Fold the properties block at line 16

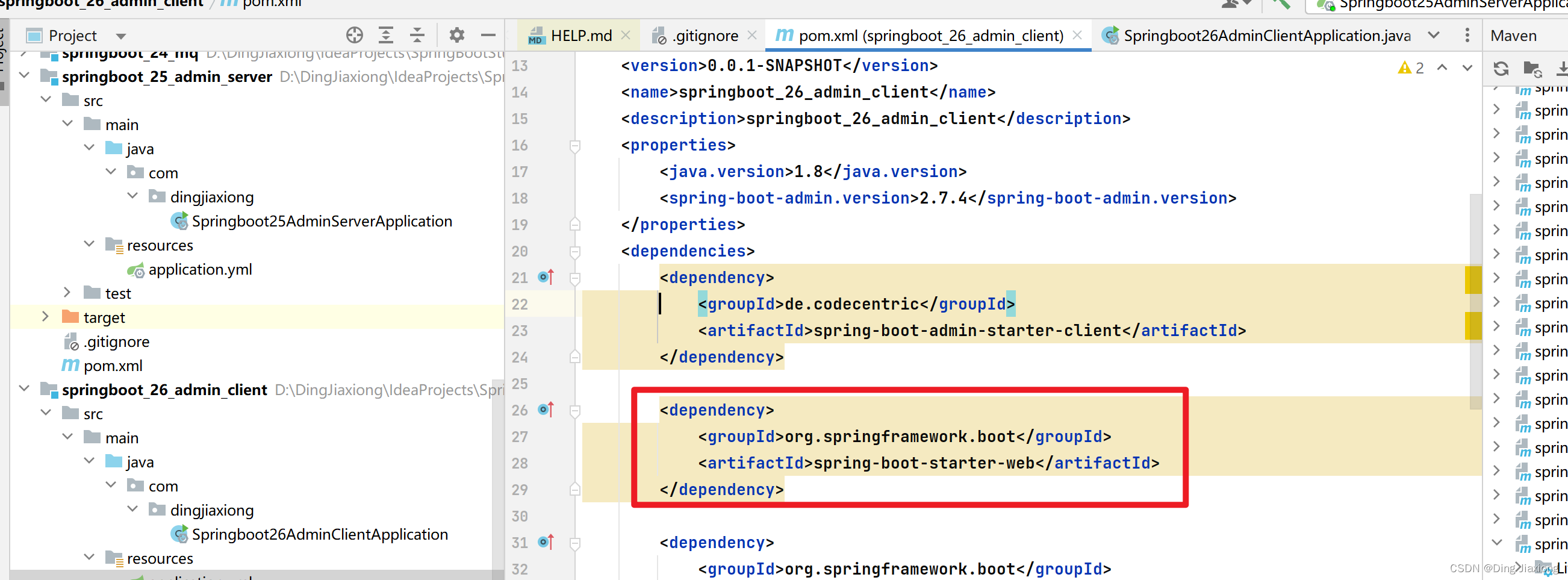coord(574,146)
